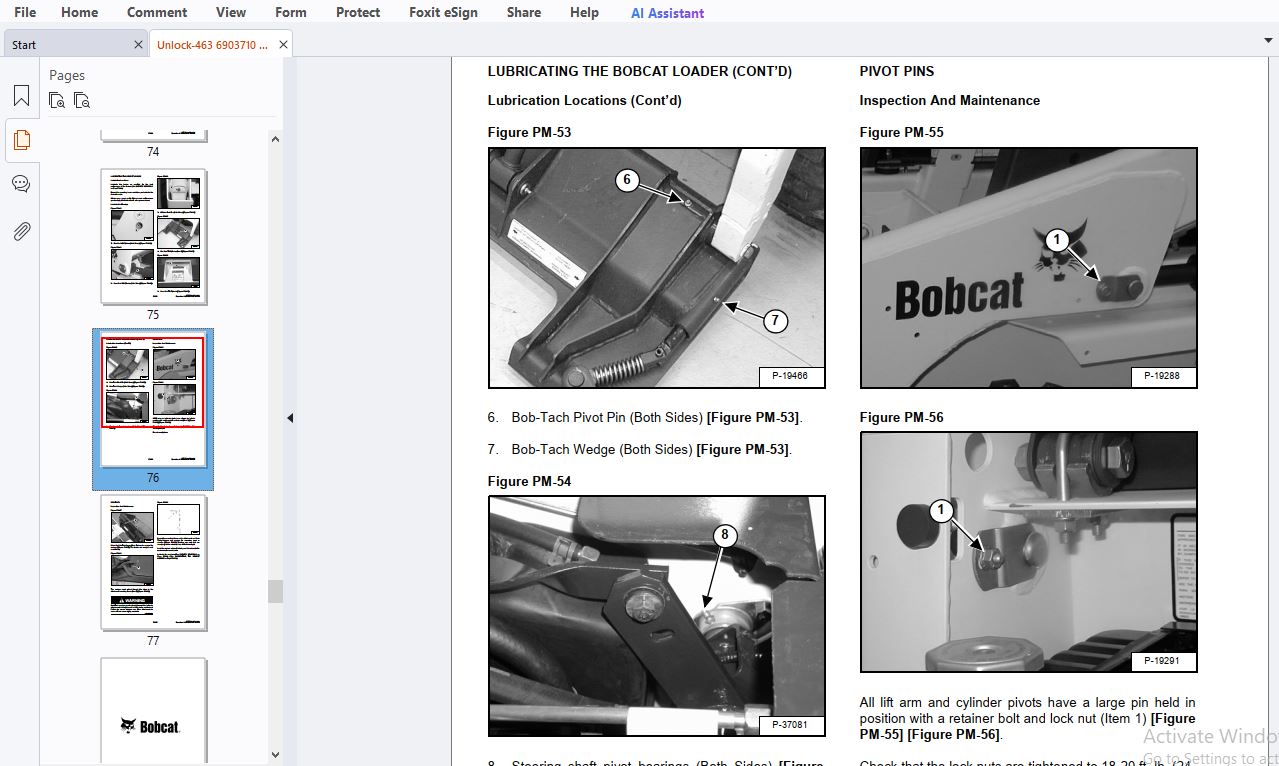Image resolution: width=1279 pixels, height=766 pixels.
Task: Collapse the navigation panel arrow
Action: point(290,418)
